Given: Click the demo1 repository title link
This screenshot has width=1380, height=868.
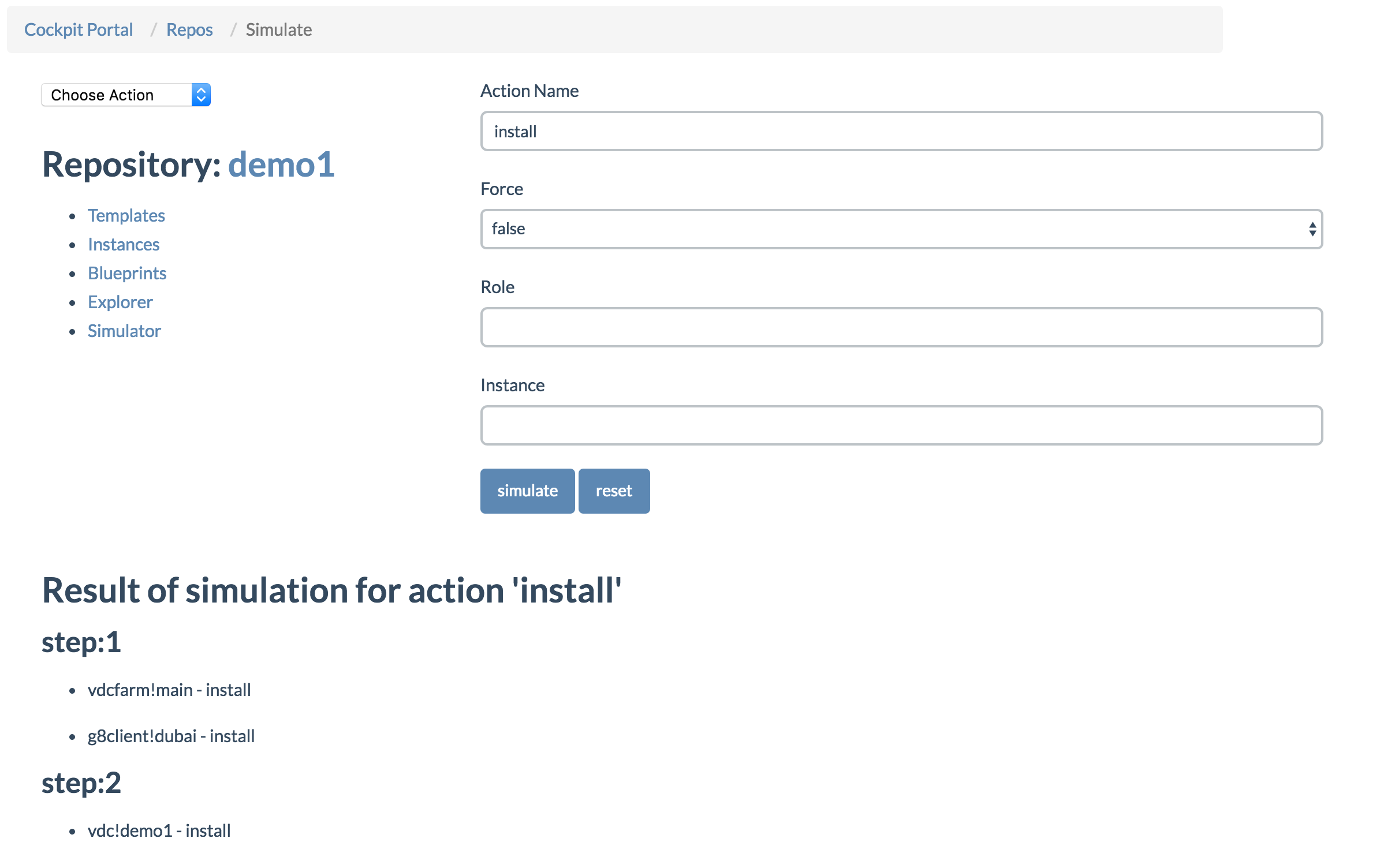Looking at the screenshot, I should click(281, 164).
